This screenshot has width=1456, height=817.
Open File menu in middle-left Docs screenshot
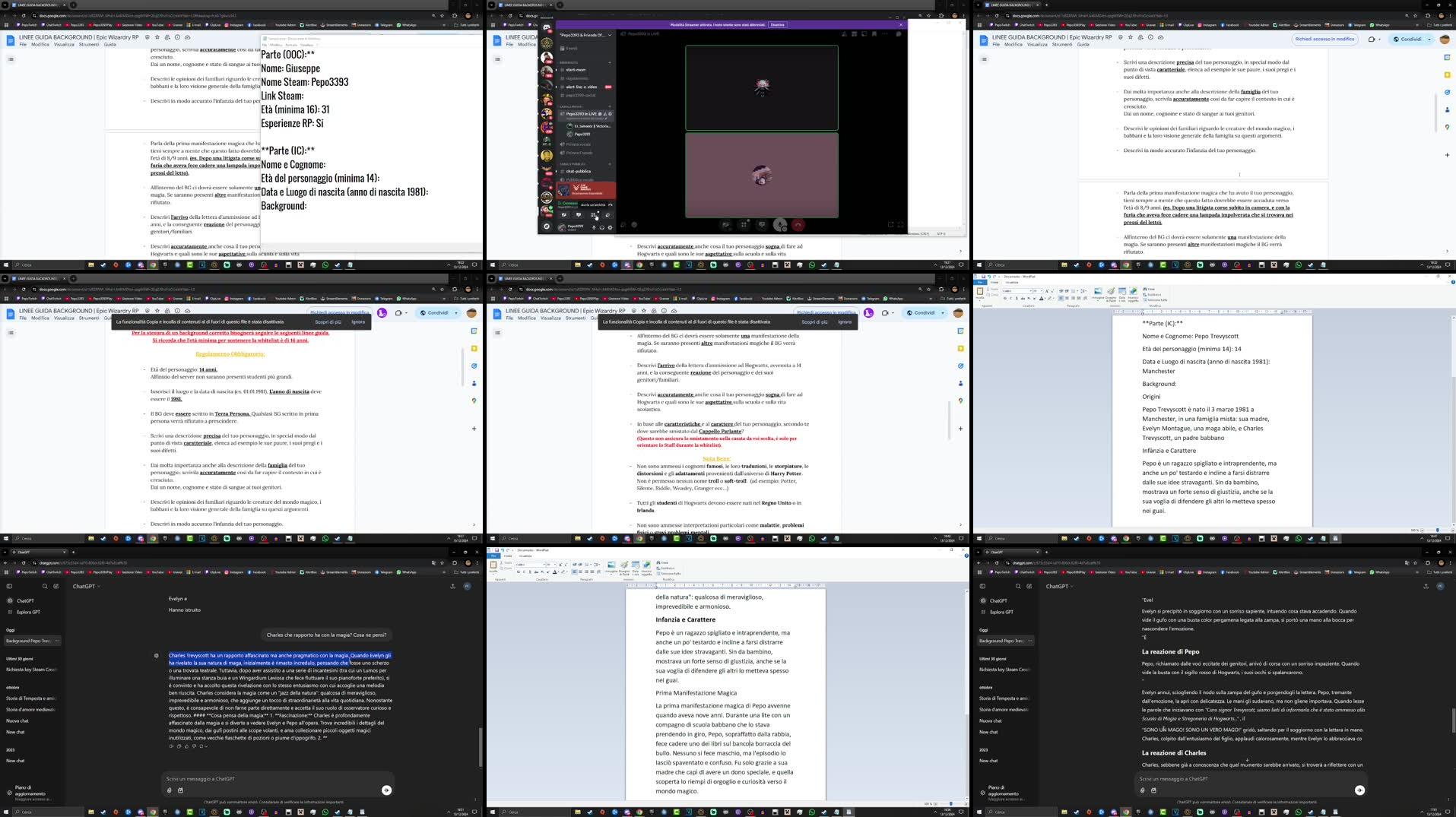click(23, 318)
